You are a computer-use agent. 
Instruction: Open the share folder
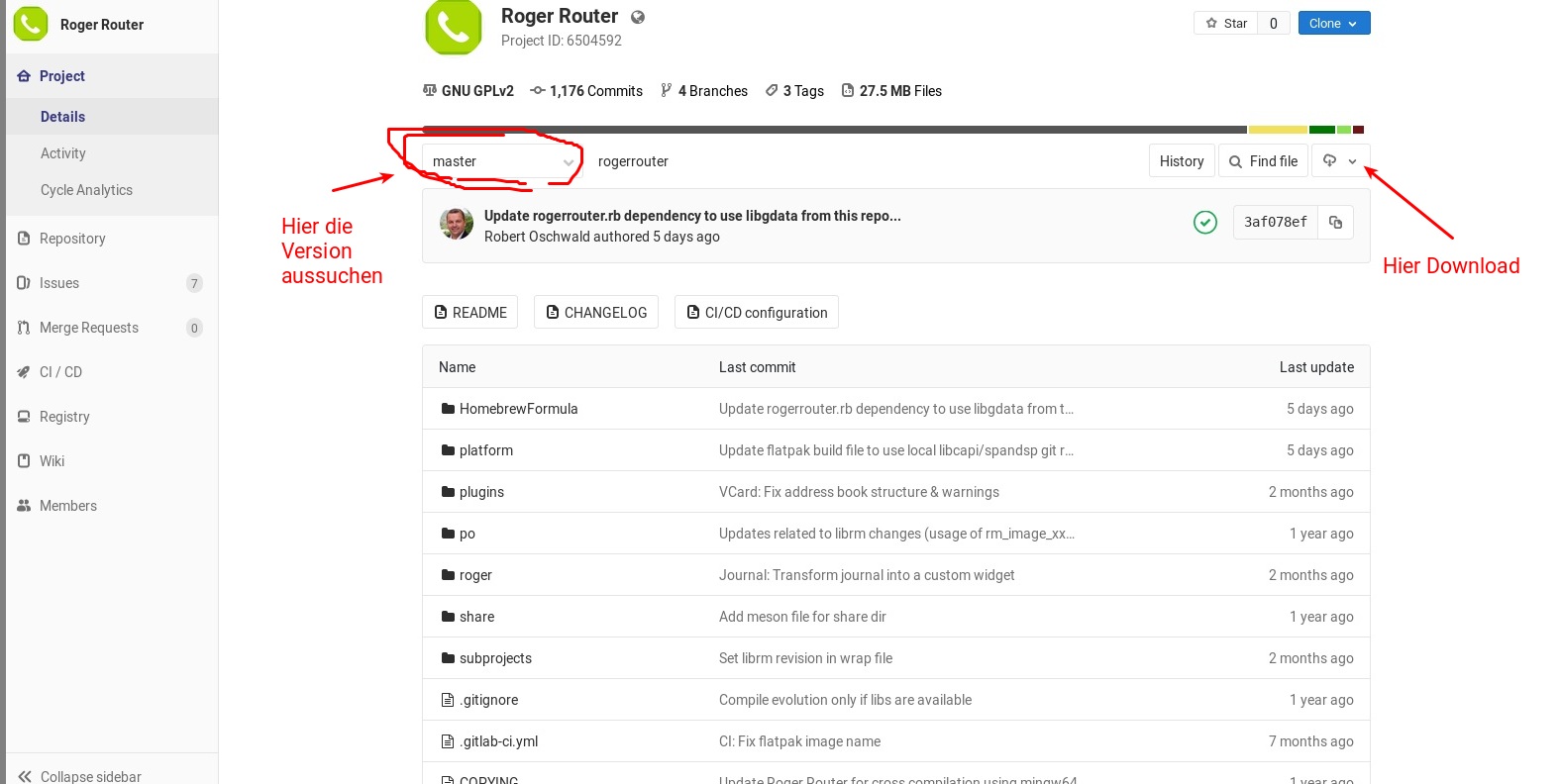pos(476,617)
